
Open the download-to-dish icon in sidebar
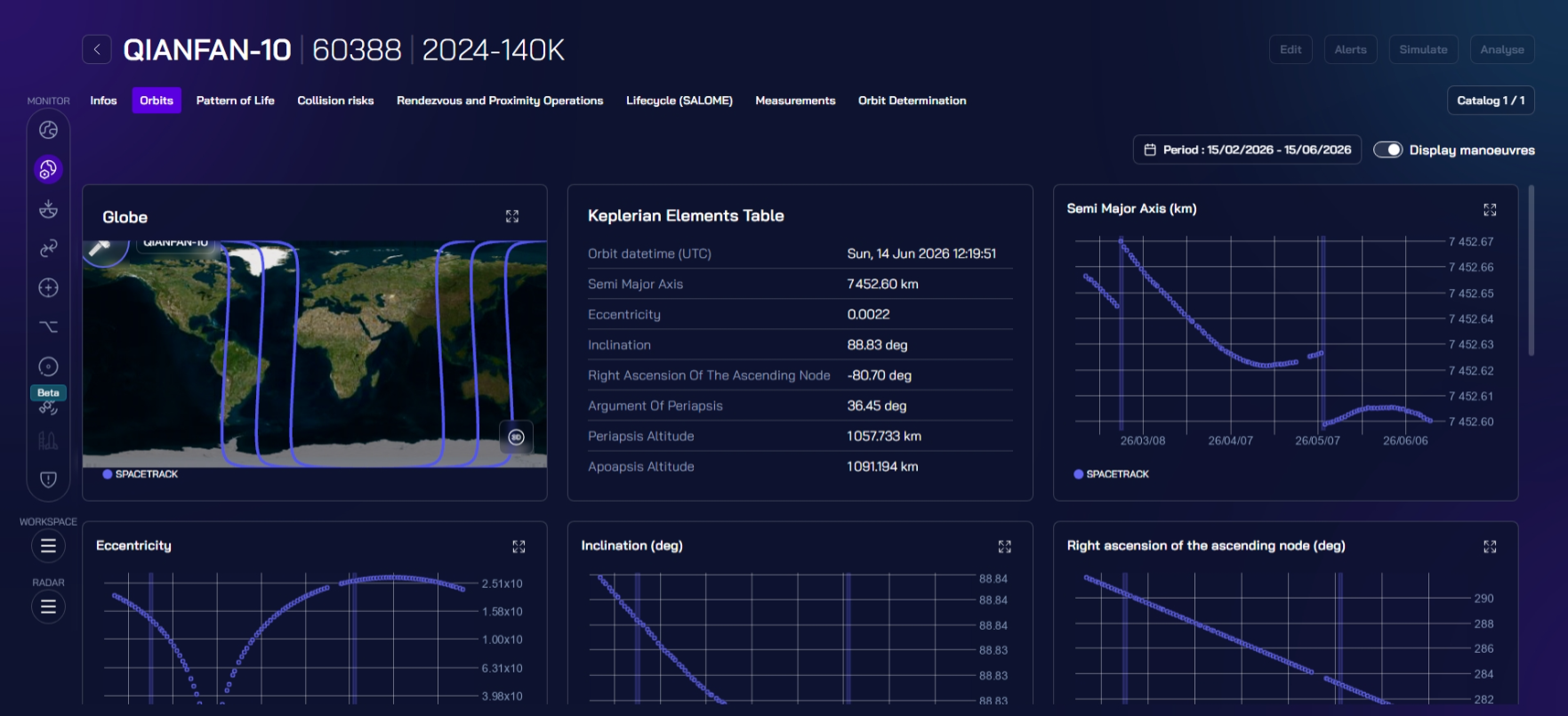(48, 209)
